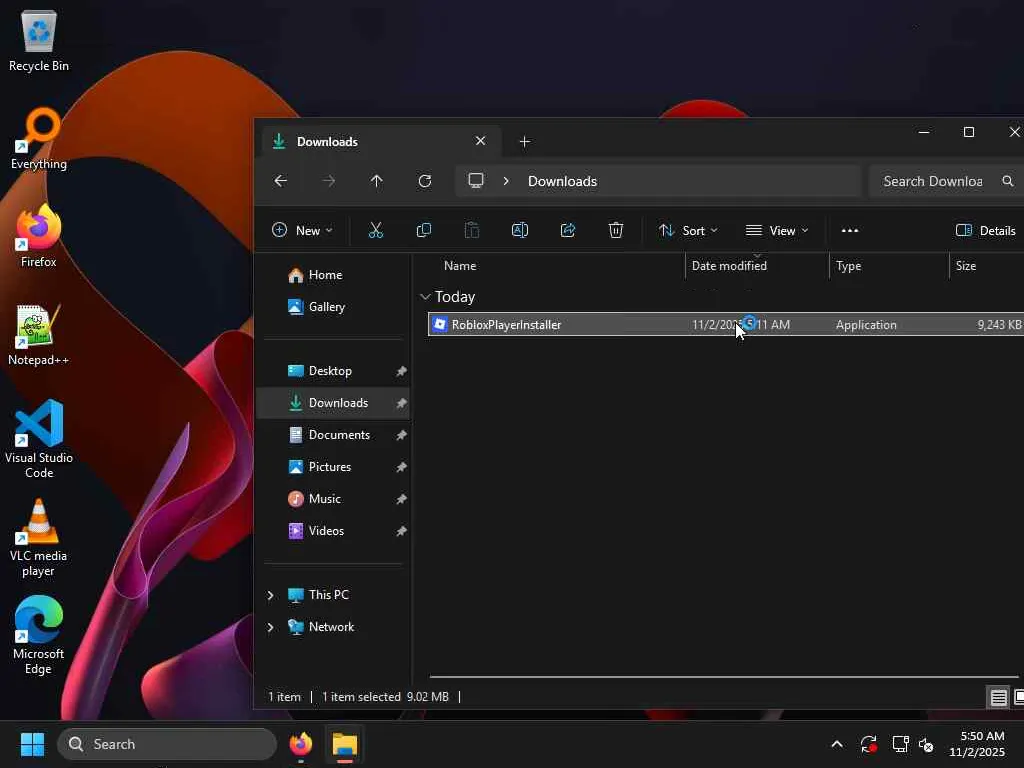Click the network tray icon
The height and width of the screenshot is (768, 1024).
coord(901,744)
